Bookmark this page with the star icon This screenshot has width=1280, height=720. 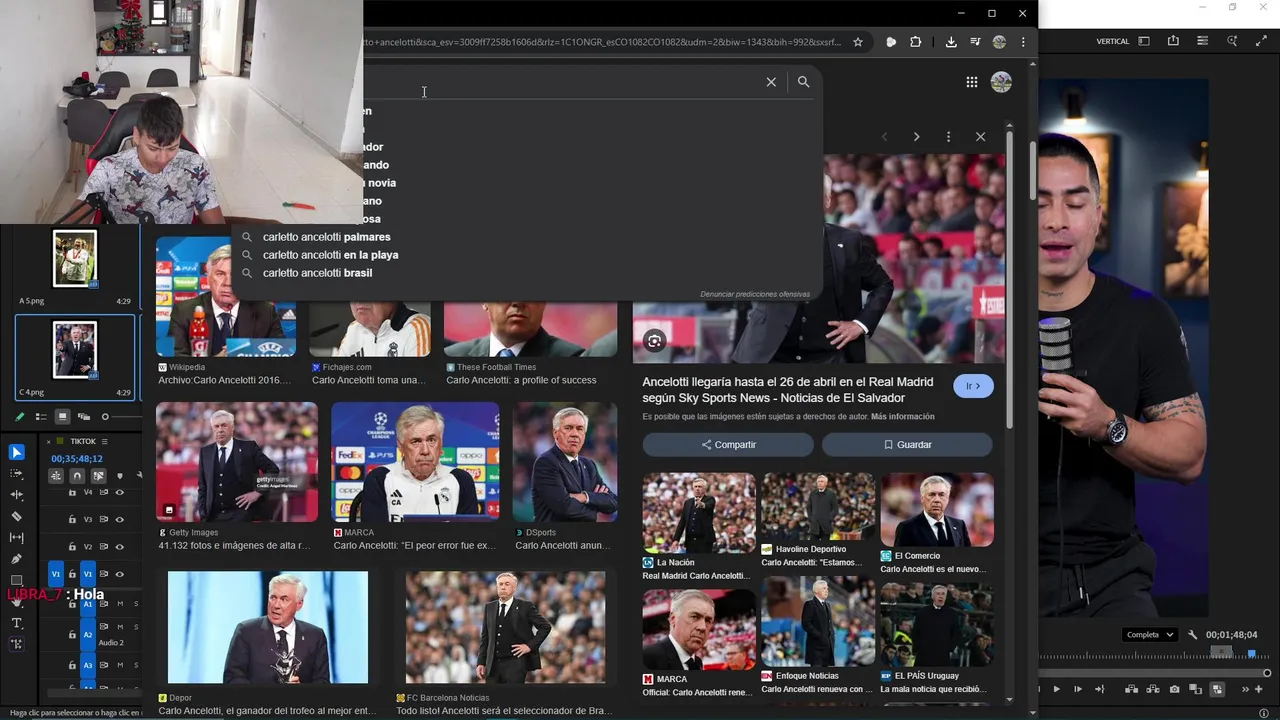[857, 42]
